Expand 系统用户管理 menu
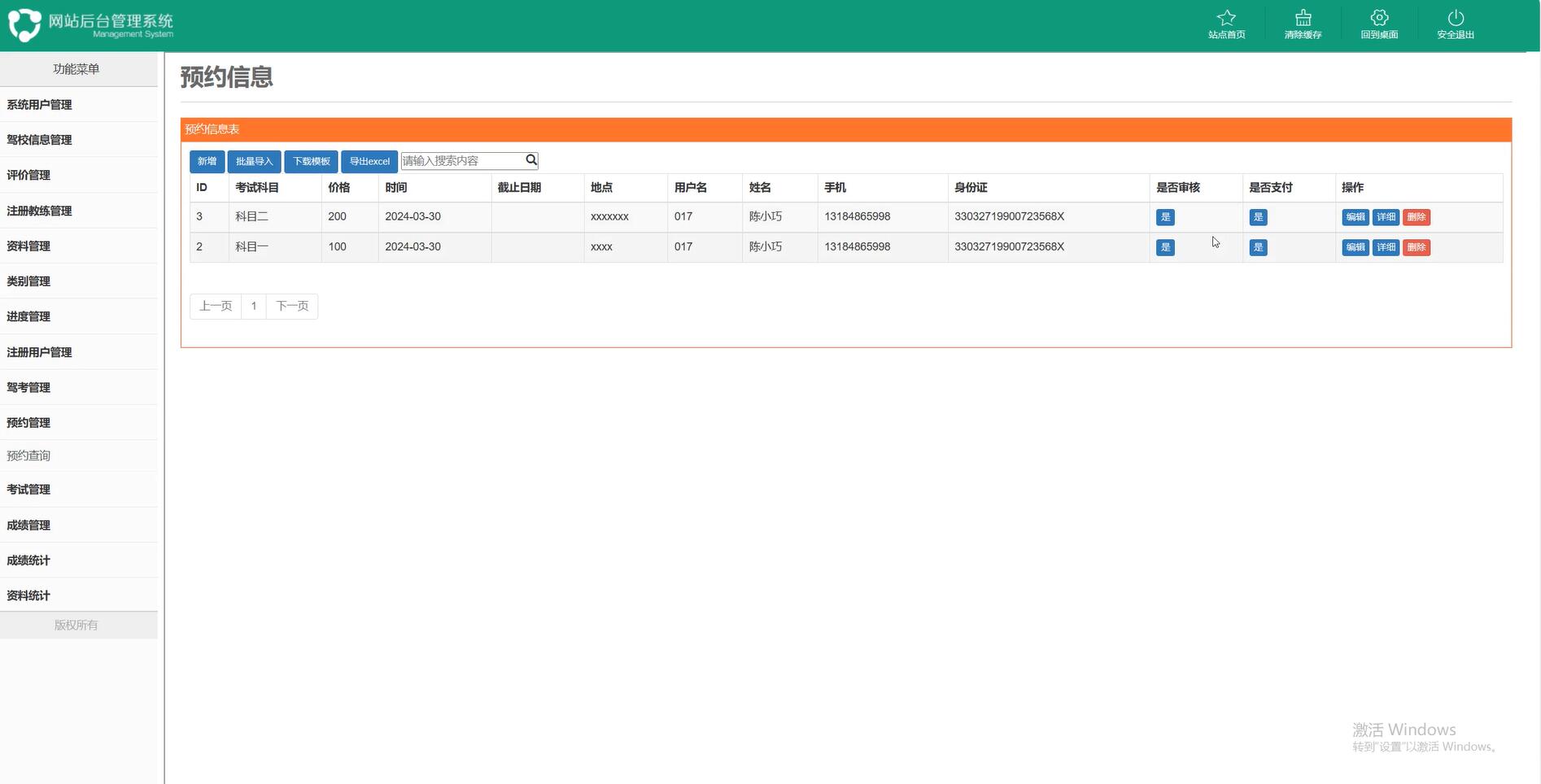 tap(79, 104)
